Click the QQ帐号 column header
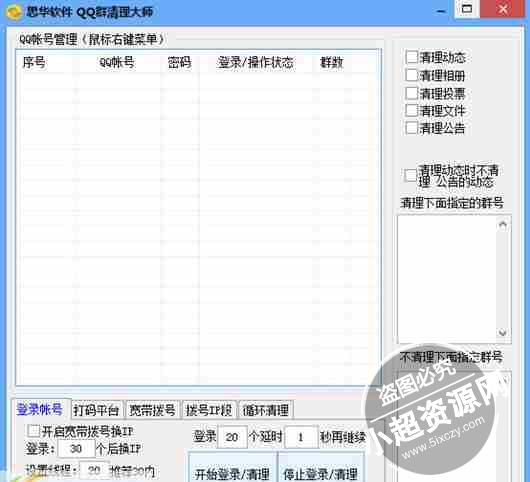530x482 pixels. (117, 62)
